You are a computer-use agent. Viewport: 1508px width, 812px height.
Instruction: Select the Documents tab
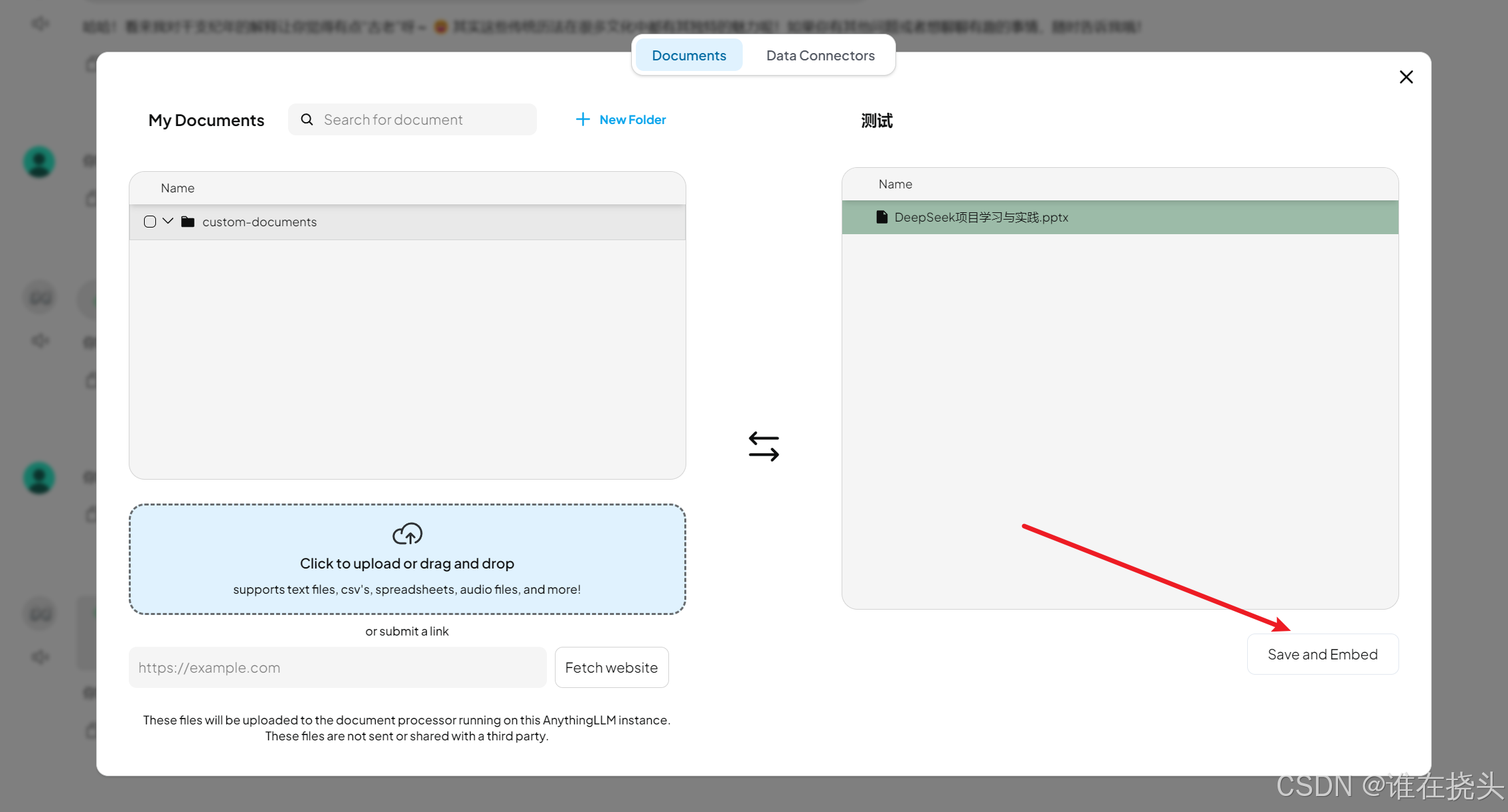click(688, 56)
